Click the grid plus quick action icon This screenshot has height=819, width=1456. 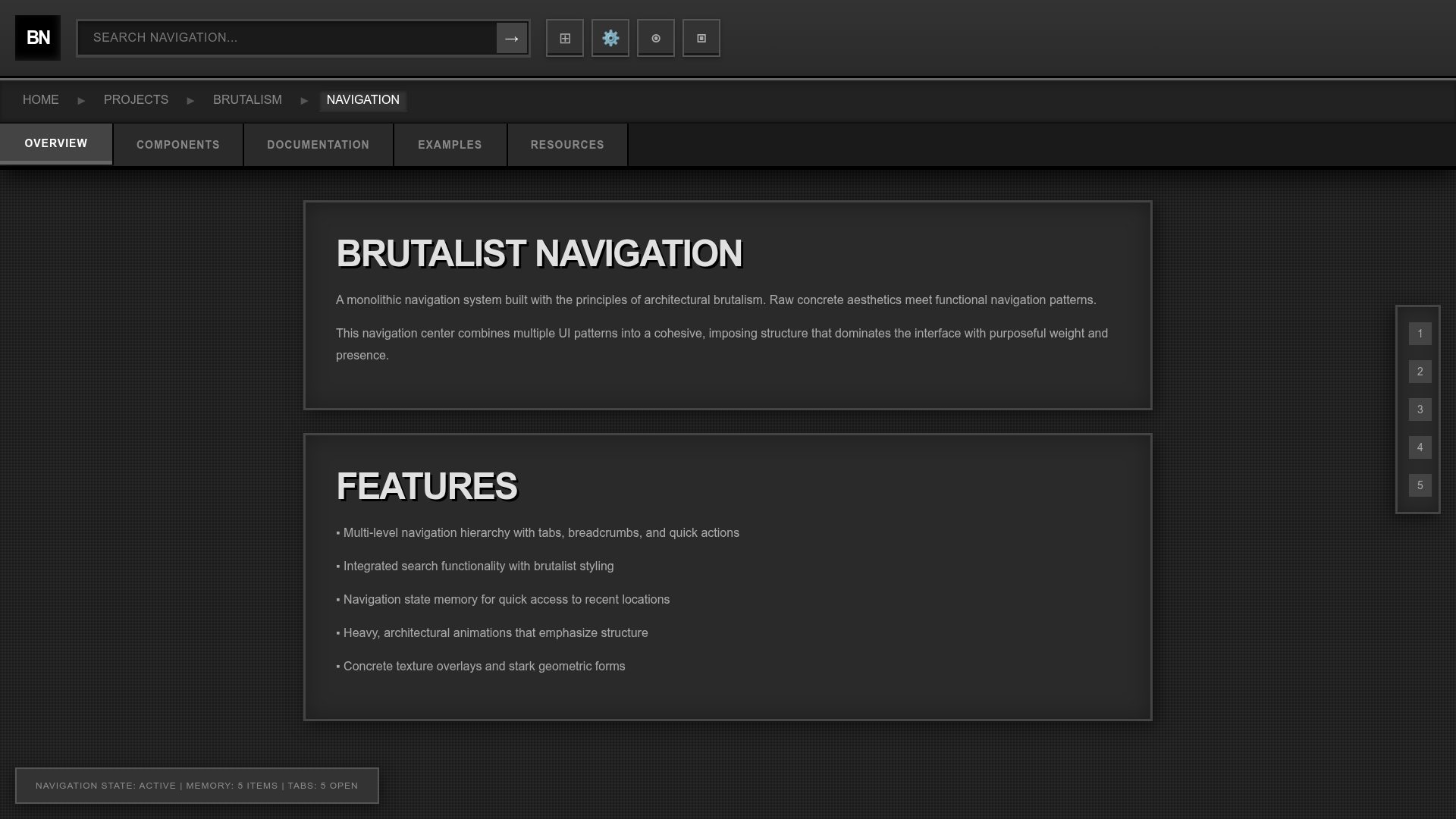click(x=565, y=38)
